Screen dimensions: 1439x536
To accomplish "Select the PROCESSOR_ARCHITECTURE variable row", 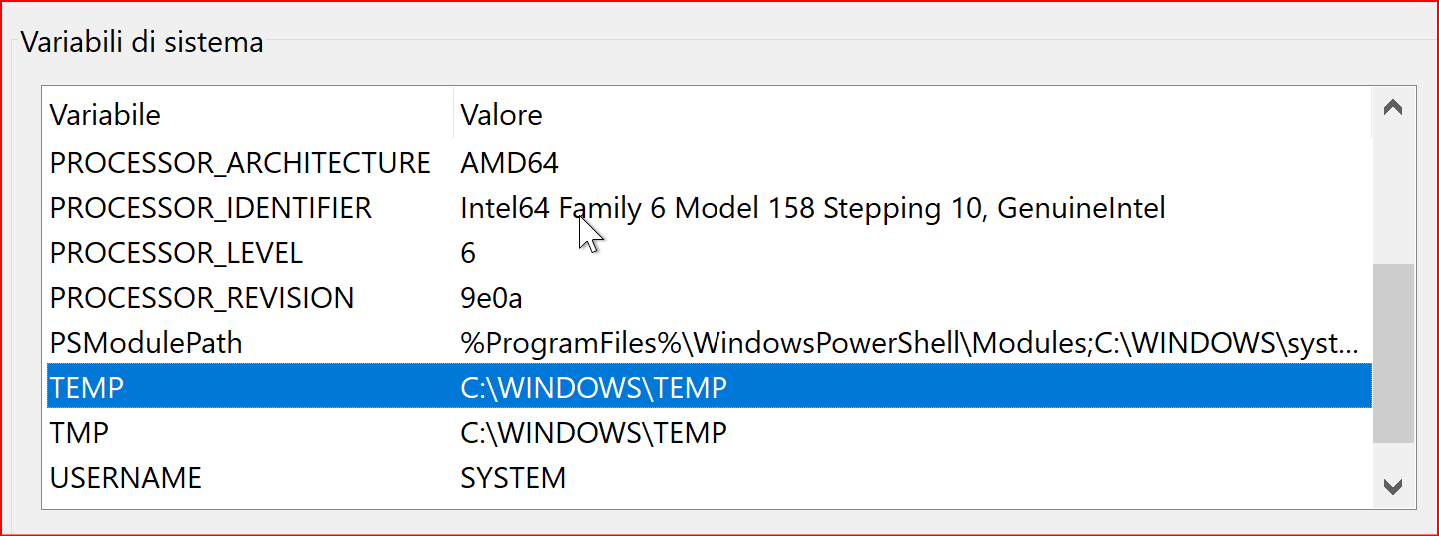I will [x=709, y=163].
